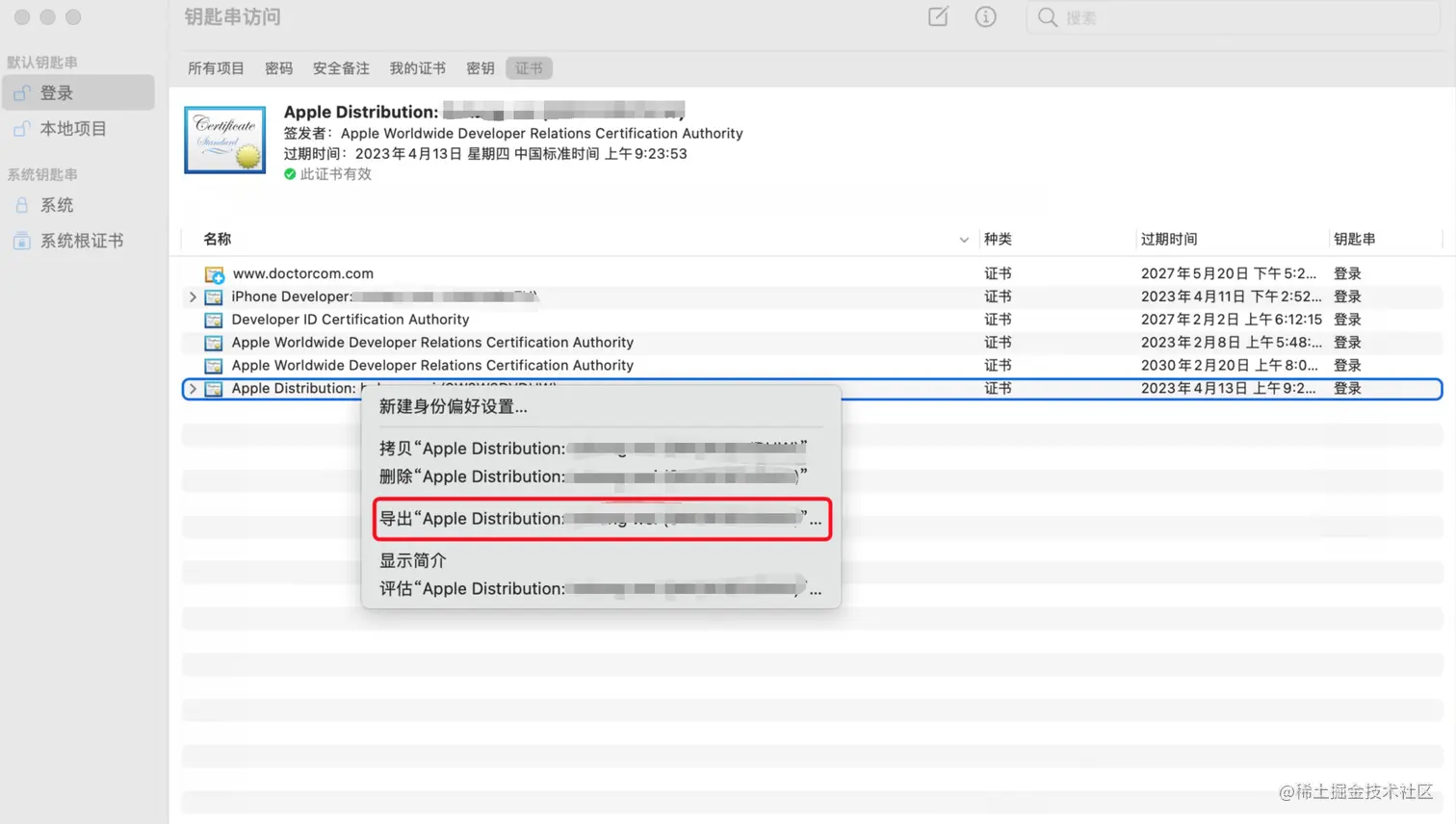
Task: Expand the iPhone Developer certificate entry
Action: pyautogui.click(x=192, y=296)
